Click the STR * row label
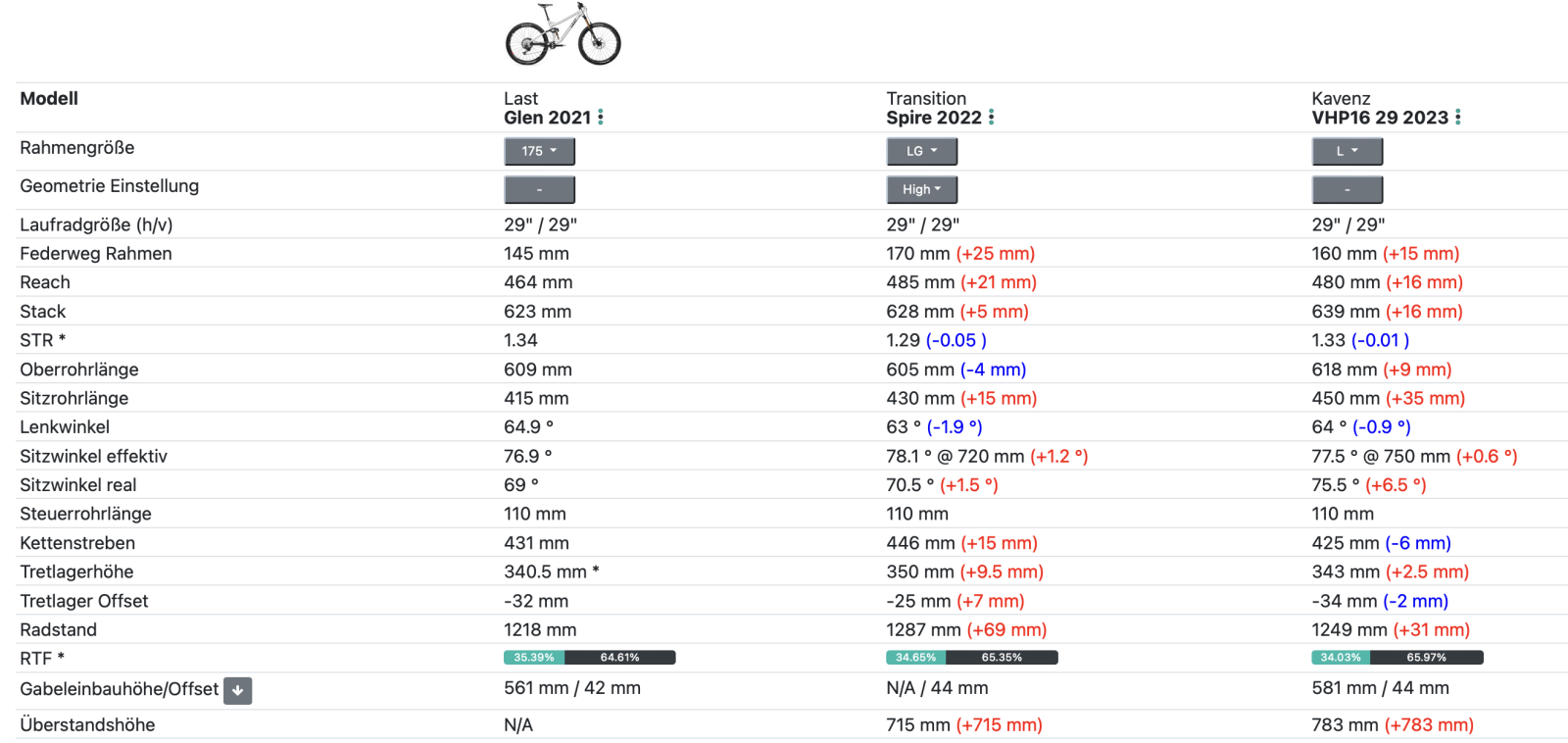This screenshot has height=743, width=1568. coord(43,340)
